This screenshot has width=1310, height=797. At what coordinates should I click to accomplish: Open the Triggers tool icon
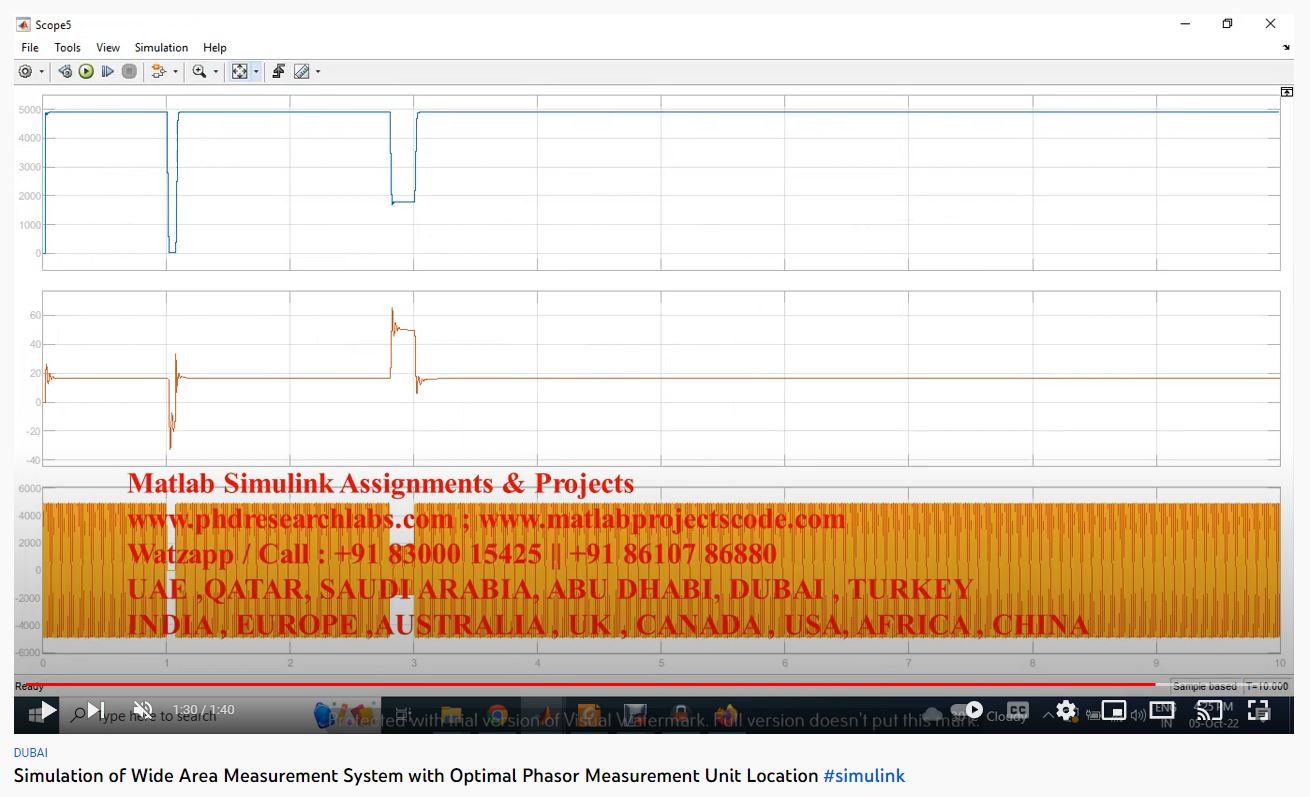tap(278, 72)
